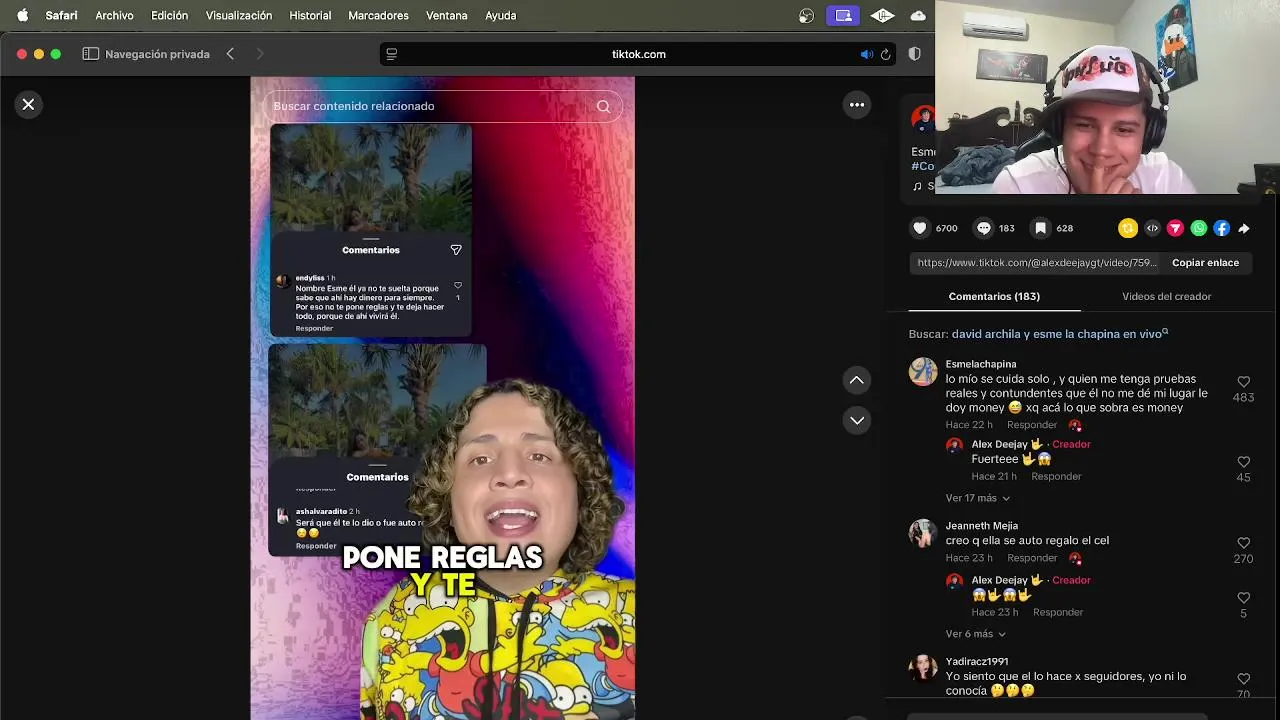This screenshot has width=1280, height=720.
Task: Open Safari privacy shield report
Action: point(914,54)
